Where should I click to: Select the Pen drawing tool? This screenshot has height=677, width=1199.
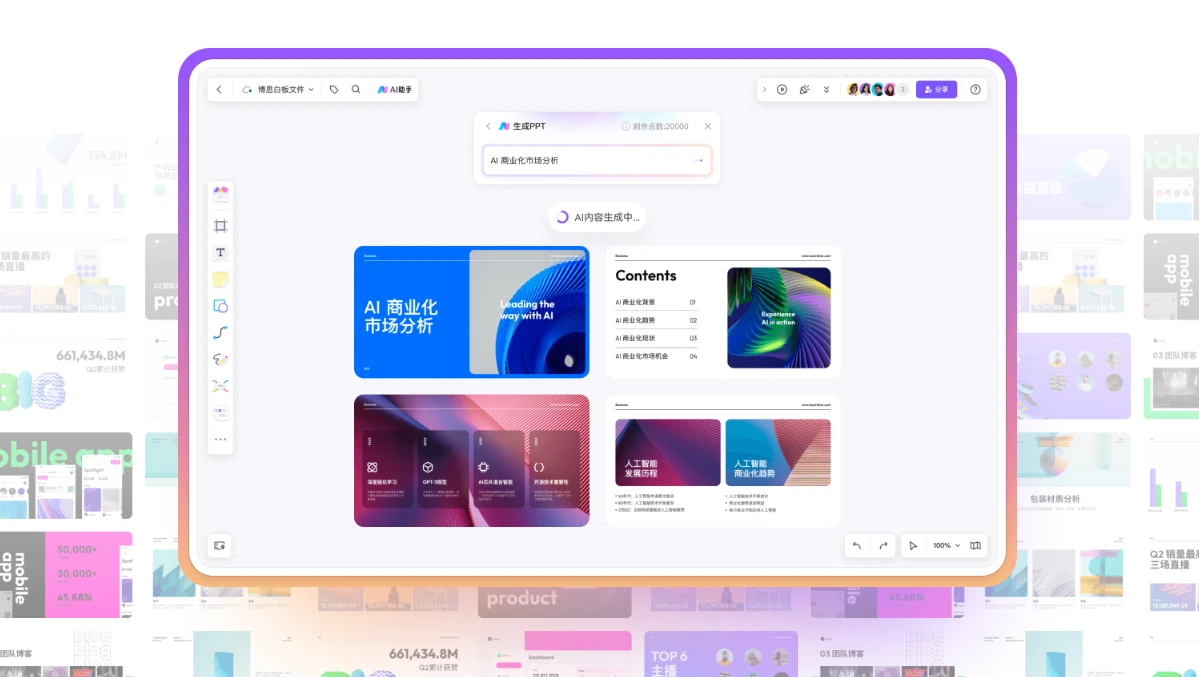pyautogui.click(x=220, y=360)
